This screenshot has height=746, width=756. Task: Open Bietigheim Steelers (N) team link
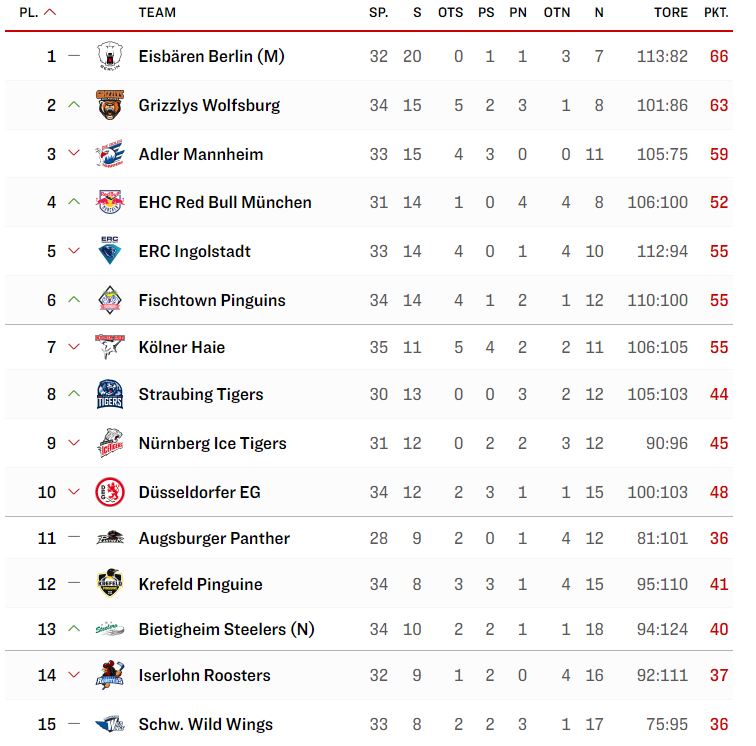point(226,629)
